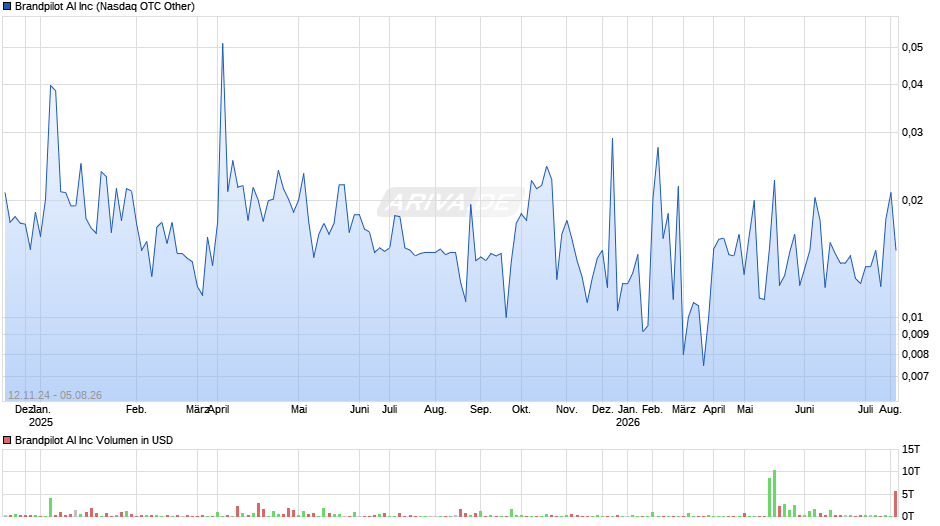
Task: Click the 15T volume axis label
Action: point(911,450)
